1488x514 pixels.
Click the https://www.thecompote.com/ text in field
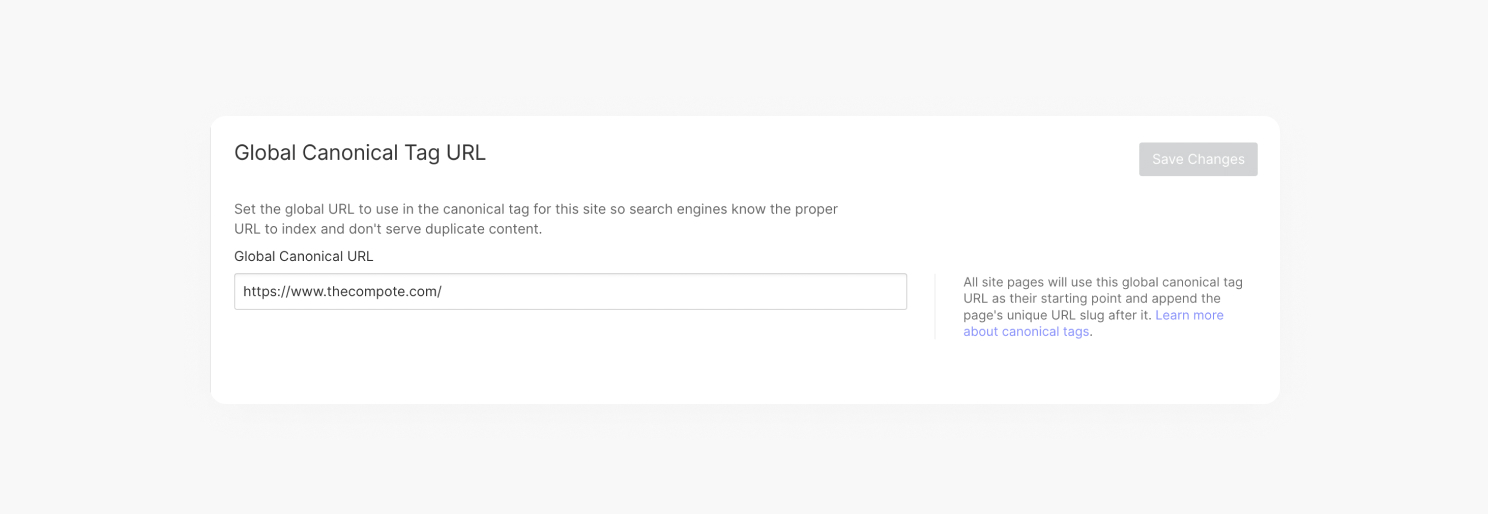coord(342,292)
